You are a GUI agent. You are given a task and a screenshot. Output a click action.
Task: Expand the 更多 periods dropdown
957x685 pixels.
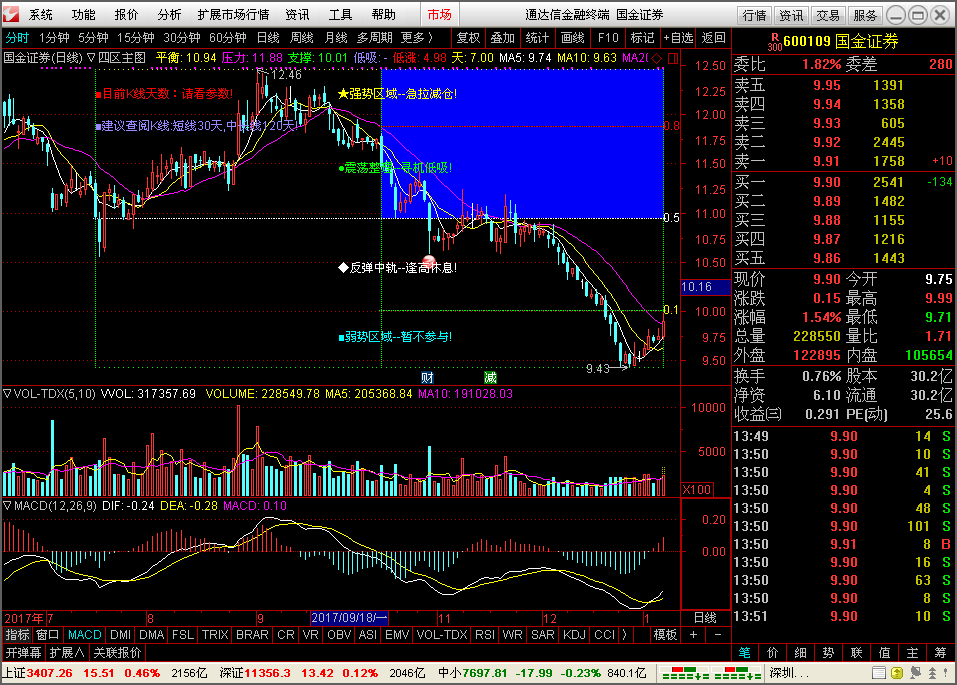point(415,37)
